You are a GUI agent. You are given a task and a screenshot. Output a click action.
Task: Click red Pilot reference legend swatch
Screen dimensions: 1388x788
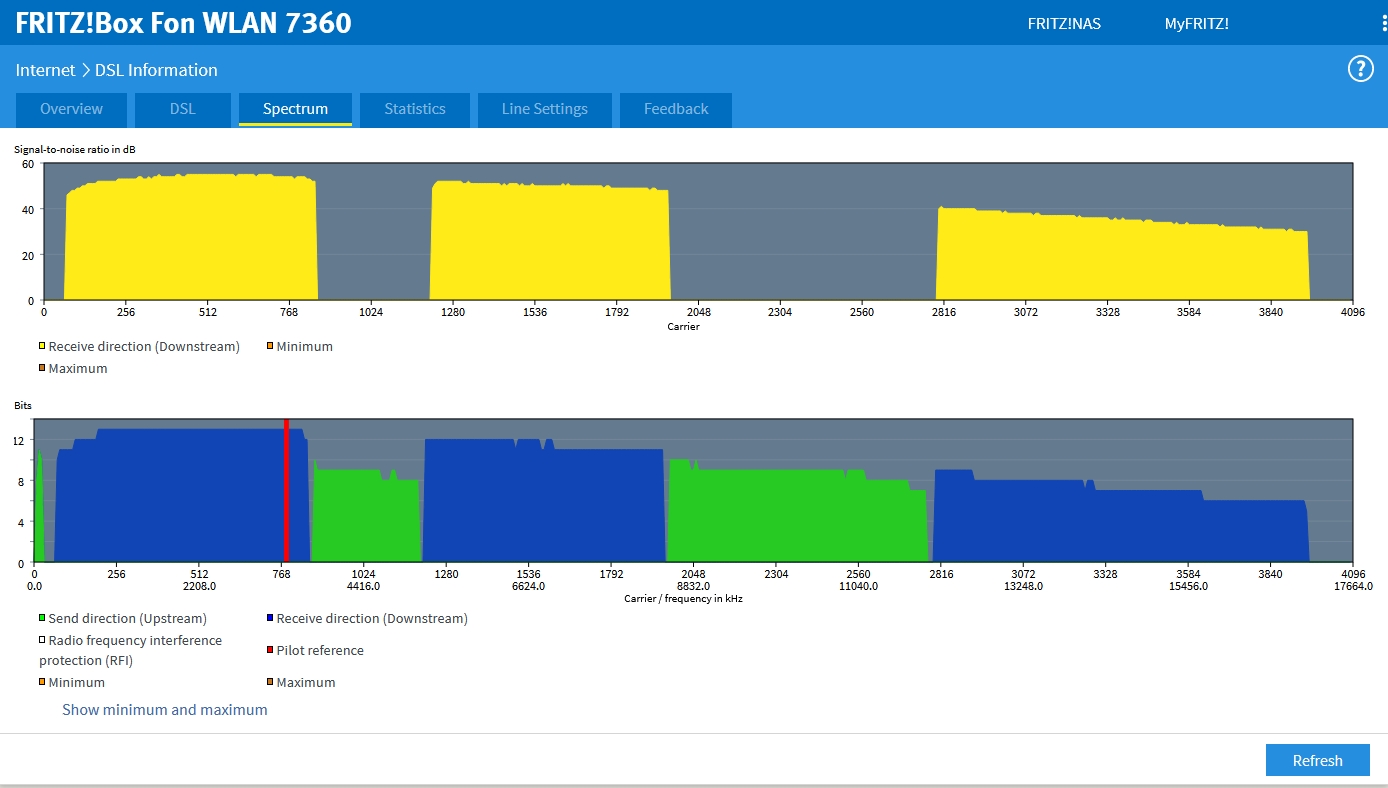pyautogui.click(x=270, y=651)
